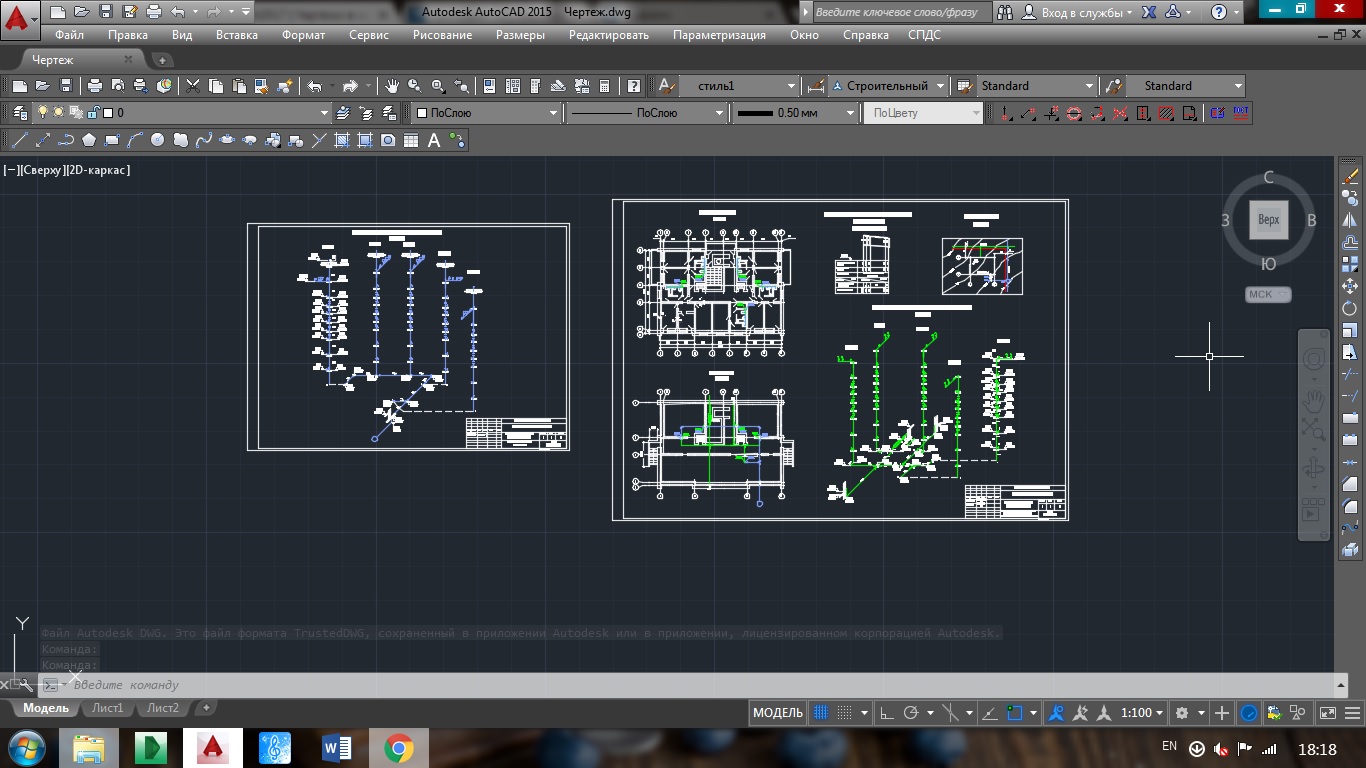Image resolution: width=1366 pixels, height=768 pixels.
Task: Click the МОДЕЛЬ status bar button
Action: point(778,713)
